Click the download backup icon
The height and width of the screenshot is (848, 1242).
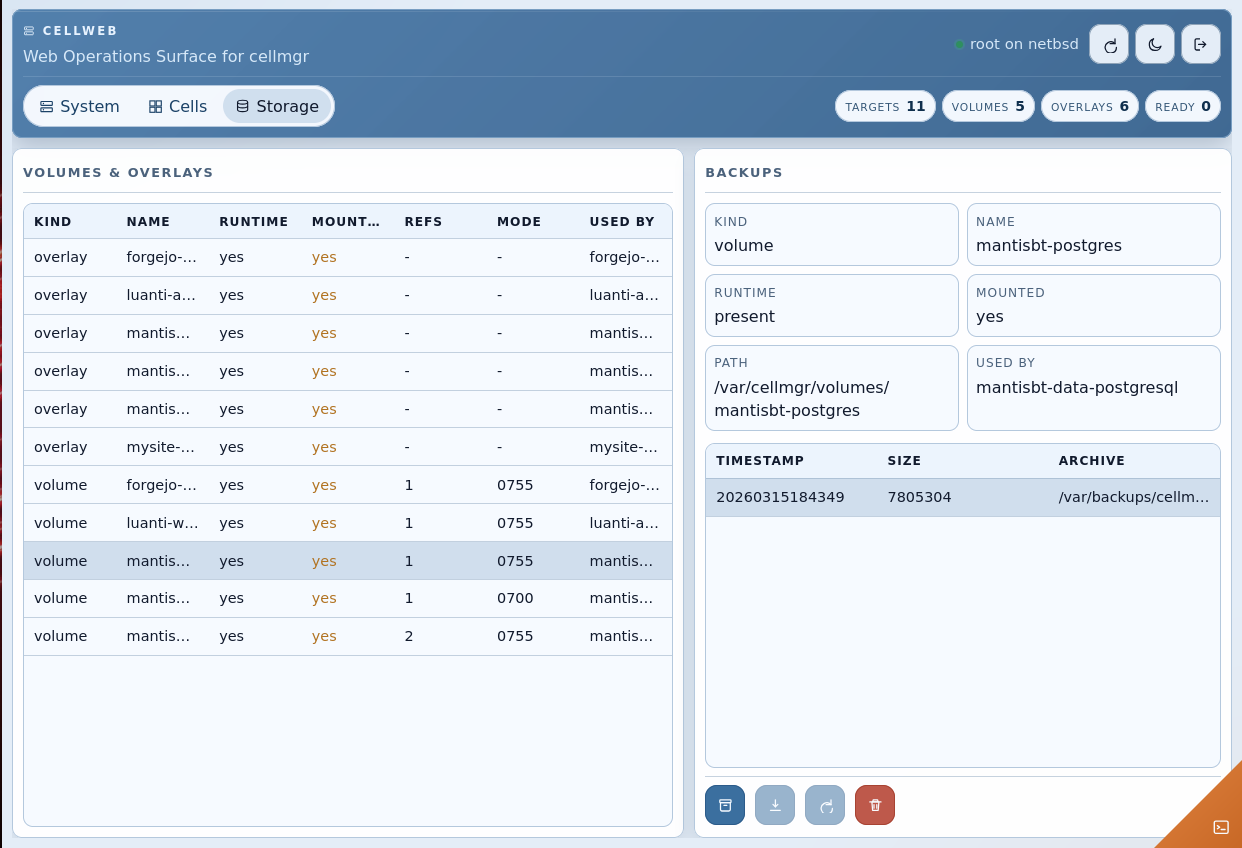[x=775, y=805]
